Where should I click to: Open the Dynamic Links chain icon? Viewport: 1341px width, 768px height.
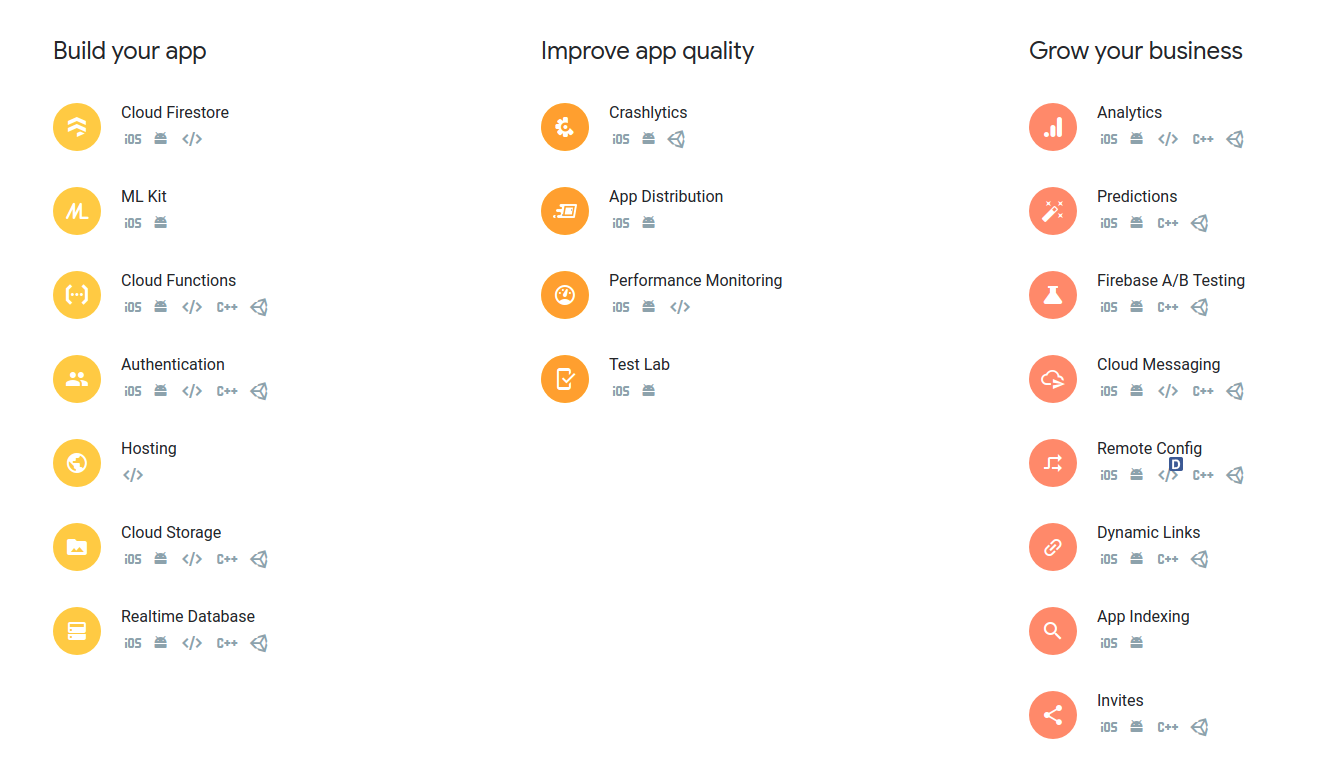[1053, 547]
